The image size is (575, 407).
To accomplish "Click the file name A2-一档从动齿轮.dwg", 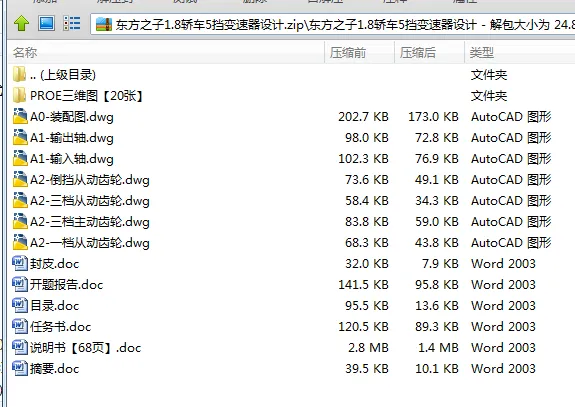I will point(89,243).
